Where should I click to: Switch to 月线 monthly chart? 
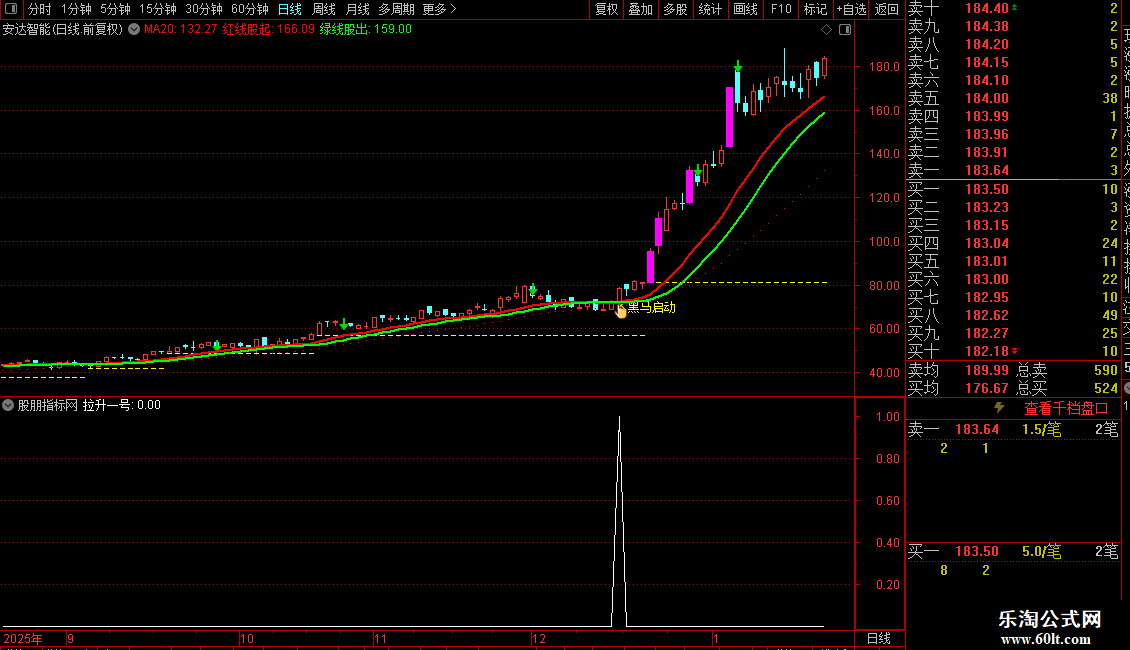[x=357, y=9]
